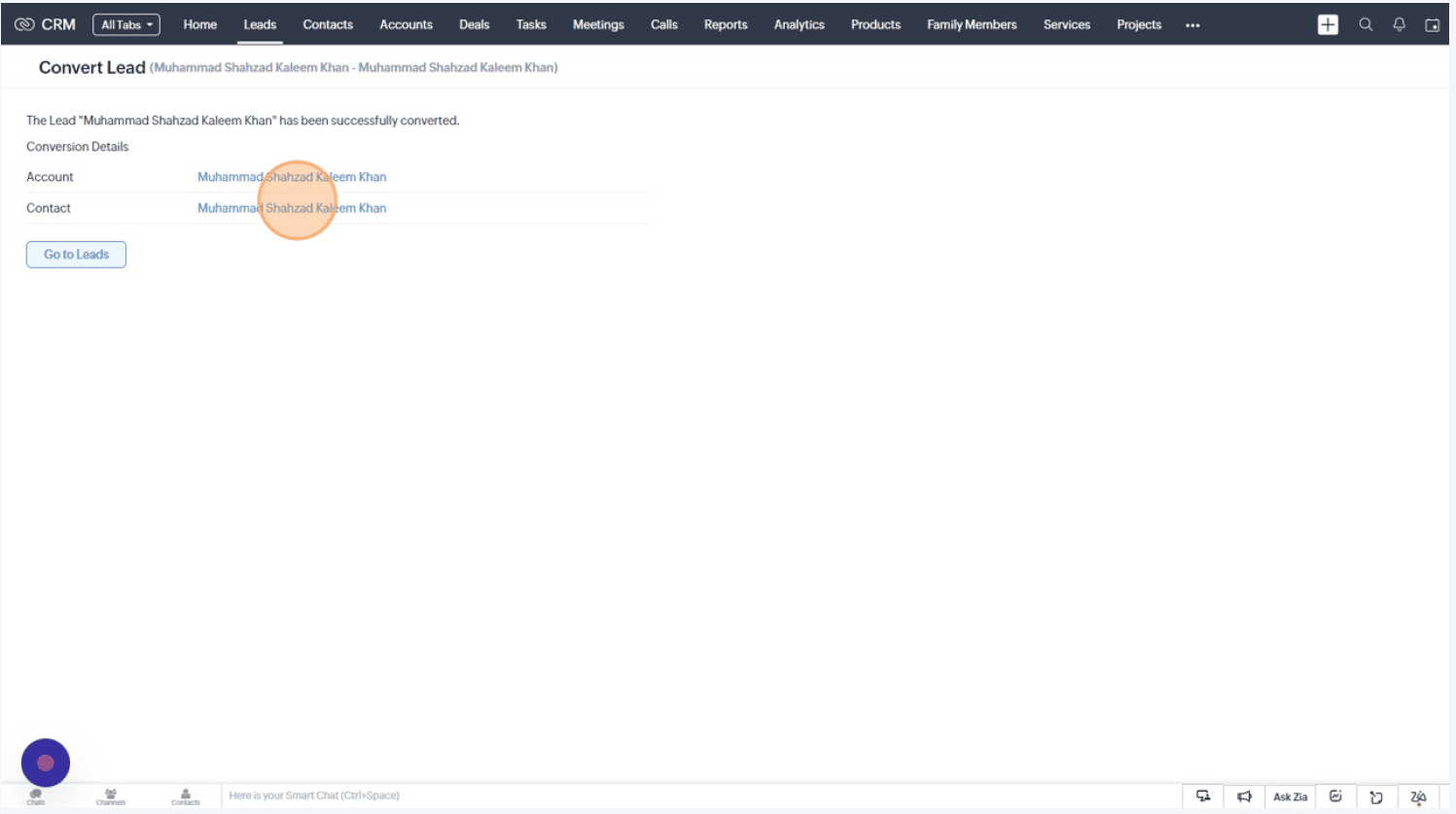Click the megaphone announcements icon
This screenshot has width=1456, height=814.
tap(1244, 796)
